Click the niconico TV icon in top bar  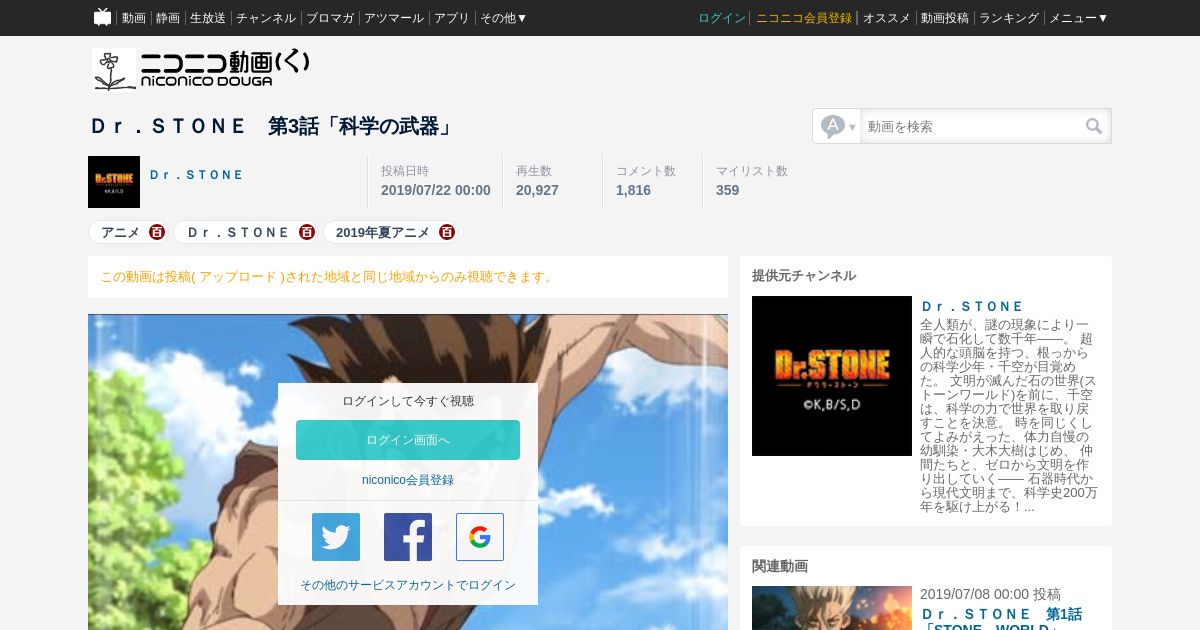tap(102, 17)
